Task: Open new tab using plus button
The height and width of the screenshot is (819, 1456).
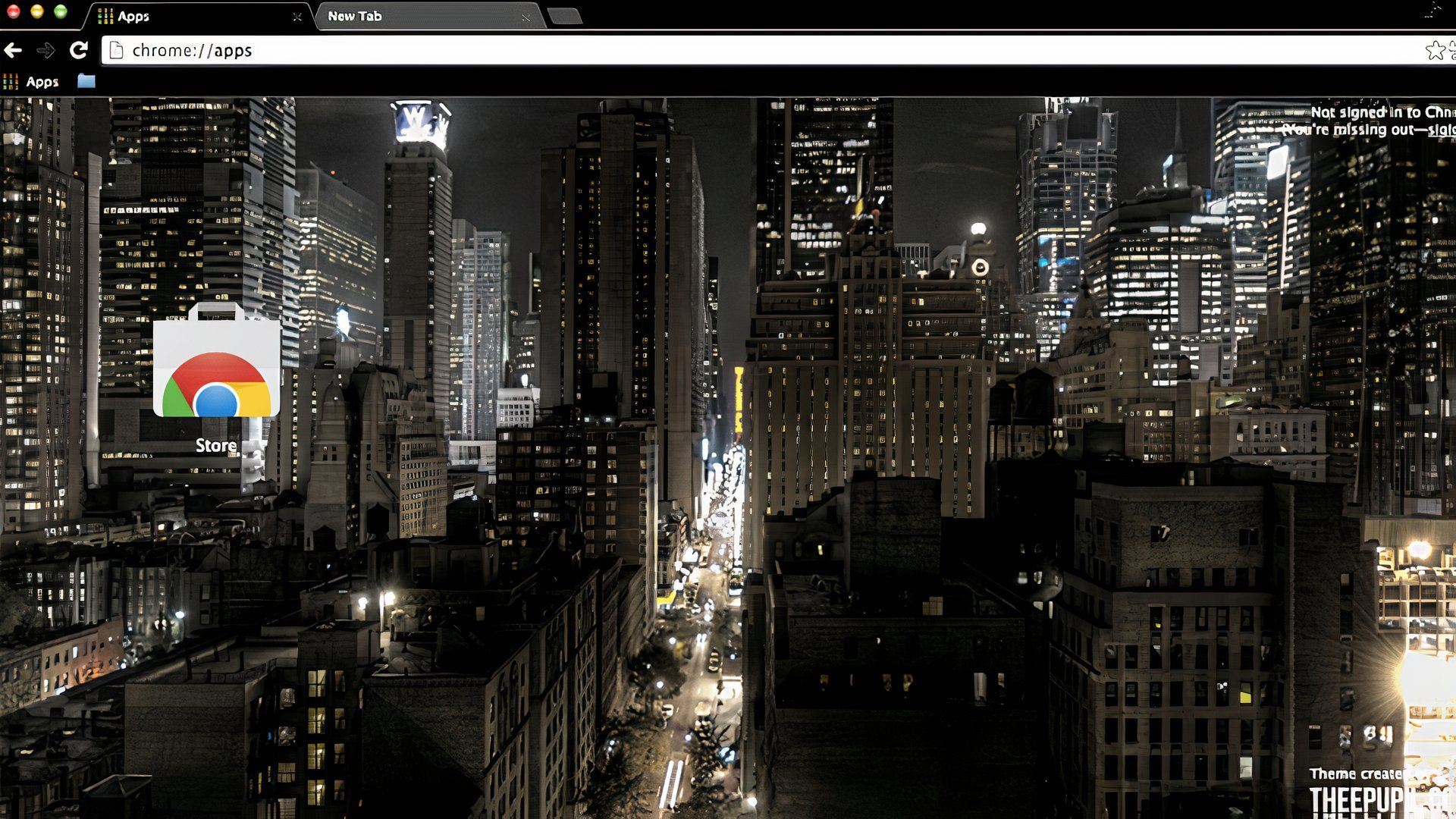Action: [x=562, y=15]
